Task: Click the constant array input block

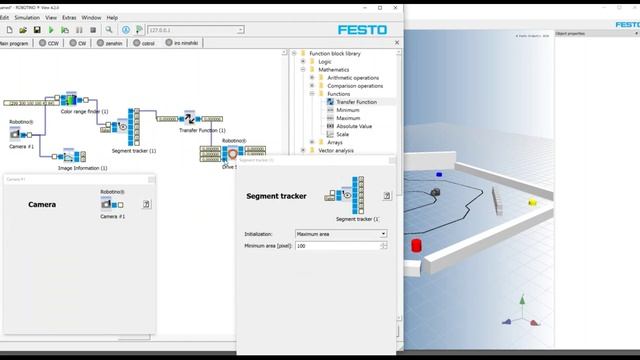Action: pyautogui.click(x=31, y=103)
